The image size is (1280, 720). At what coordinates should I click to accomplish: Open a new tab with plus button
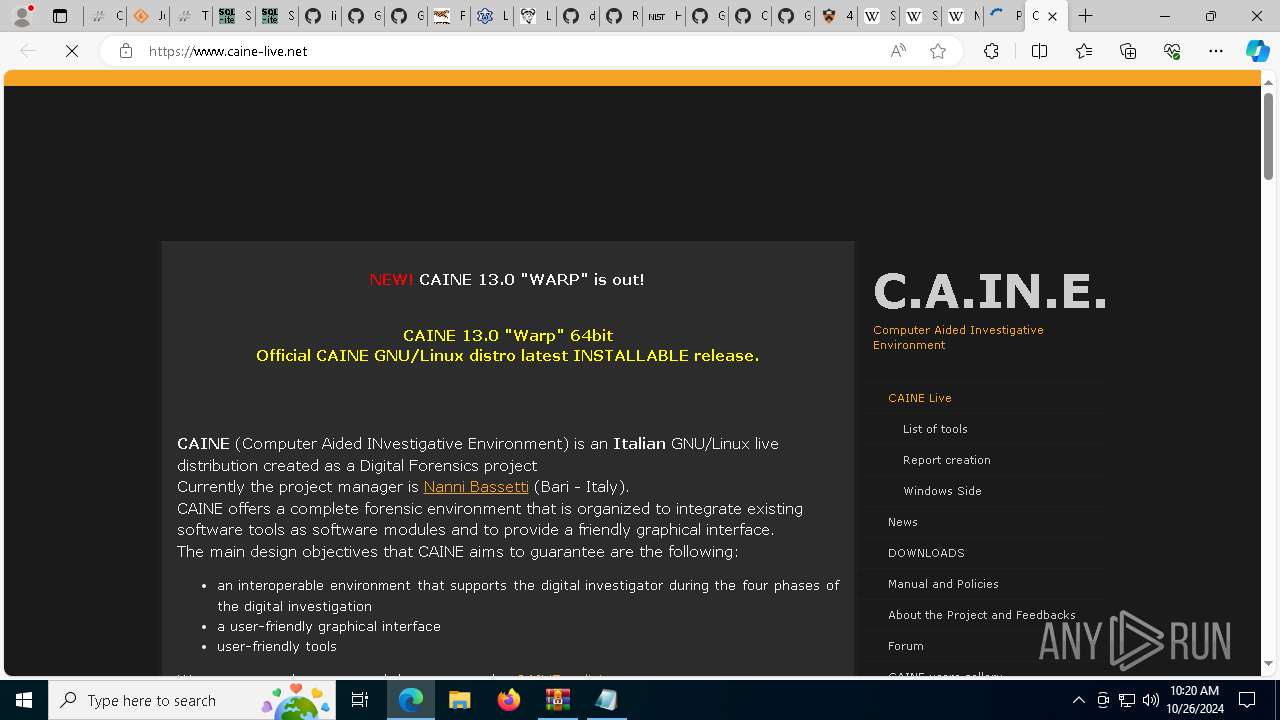(x=1085, y=16)
